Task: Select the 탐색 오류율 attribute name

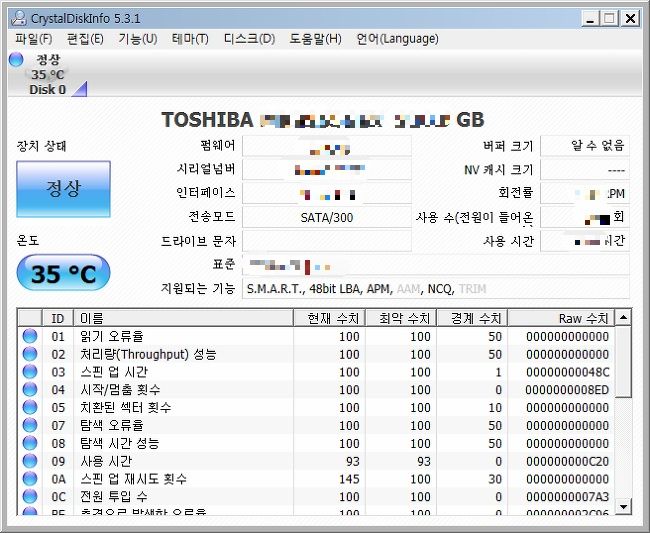Action: coord(112,425)
